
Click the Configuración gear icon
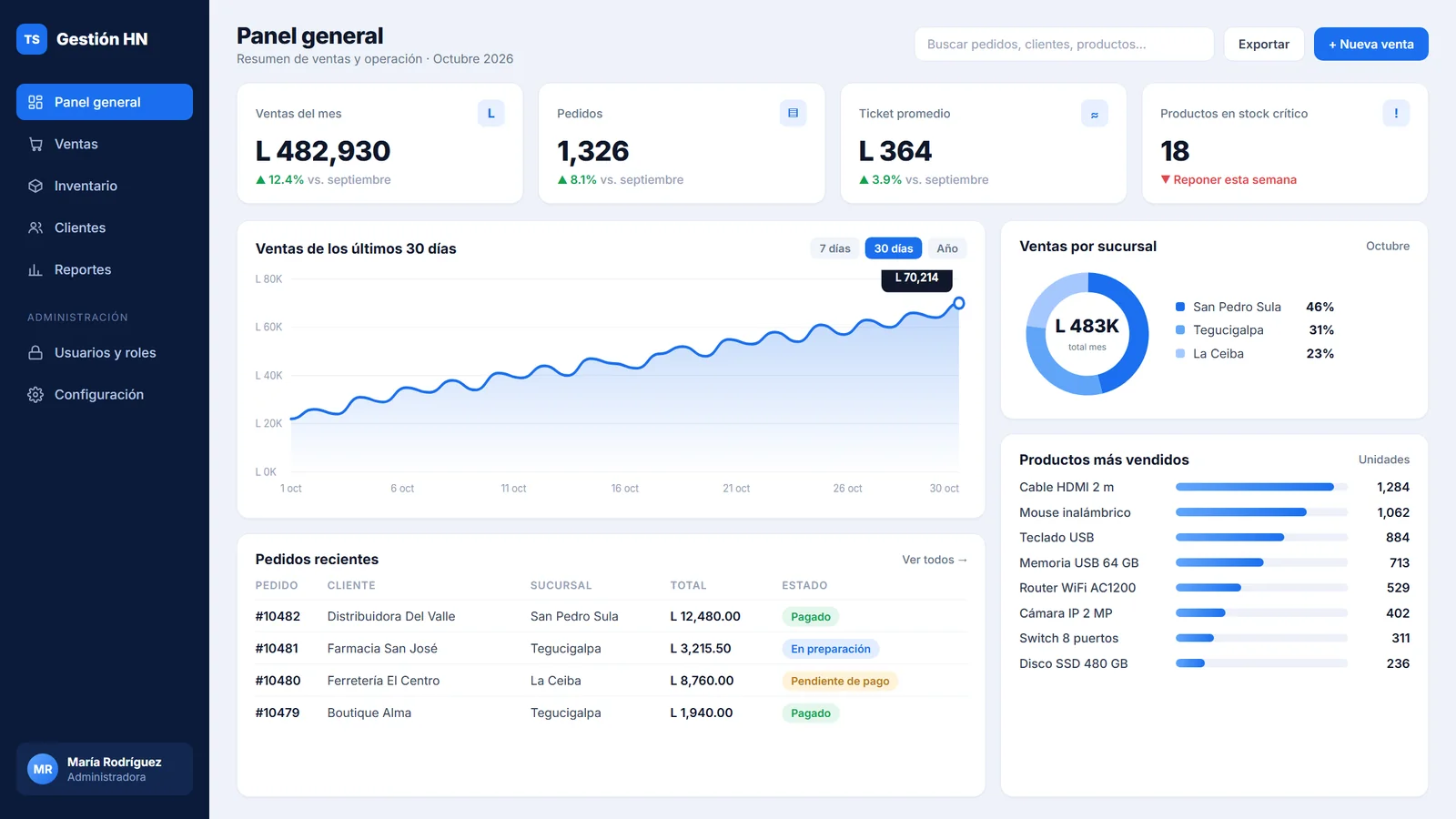(x=35, y=394)
